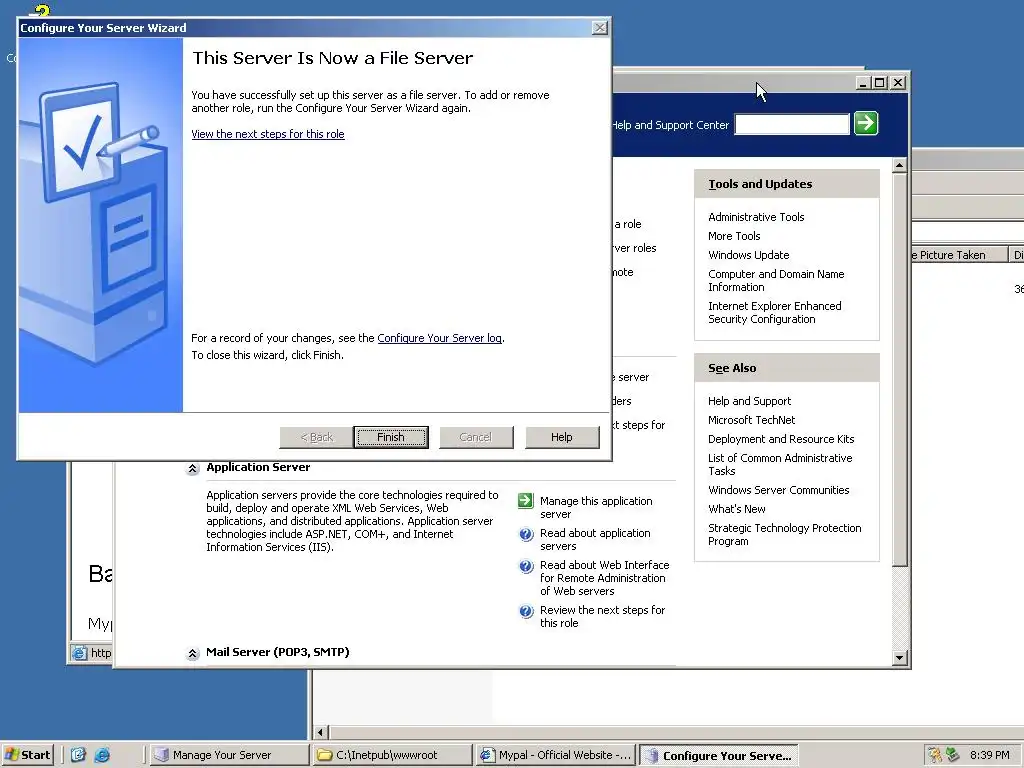The width and height of the screenshot is (1024, 768).
Task: Open Computer and Domain Name Information
Action: point(776,280)
